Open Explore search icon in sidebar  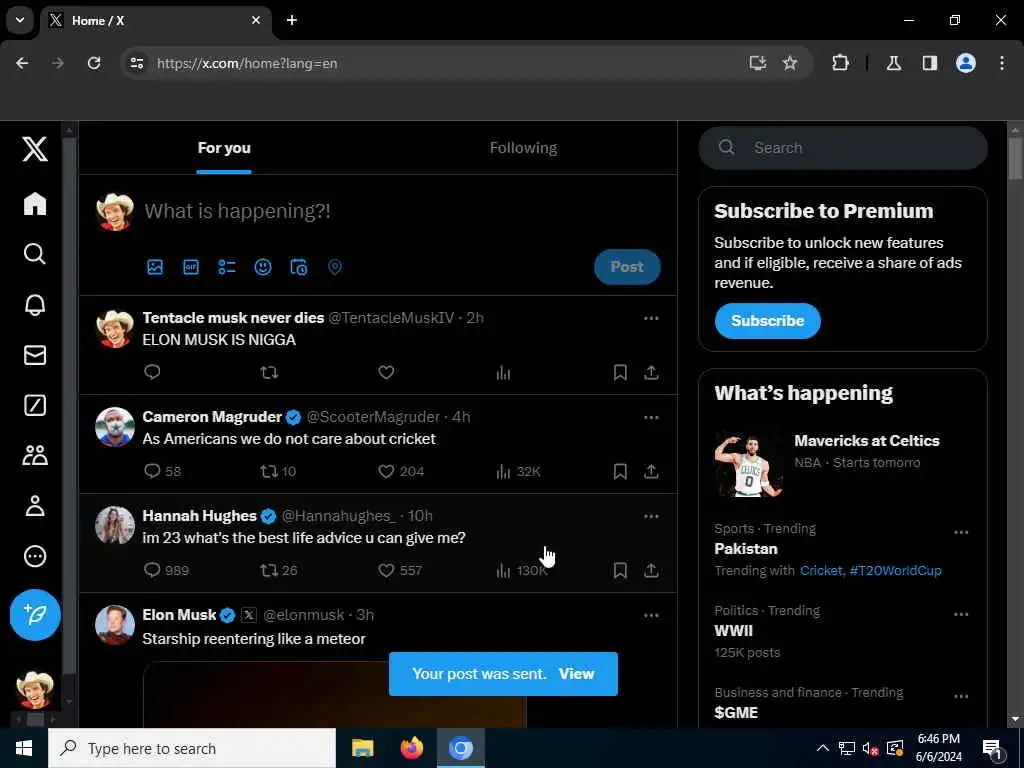coord(35,253)
